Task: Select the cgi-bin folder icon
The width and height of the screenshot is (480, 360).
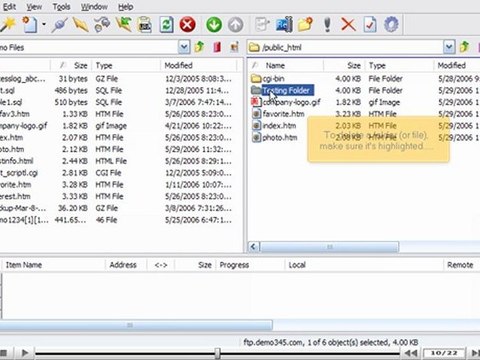Action: tap(256, 79)
